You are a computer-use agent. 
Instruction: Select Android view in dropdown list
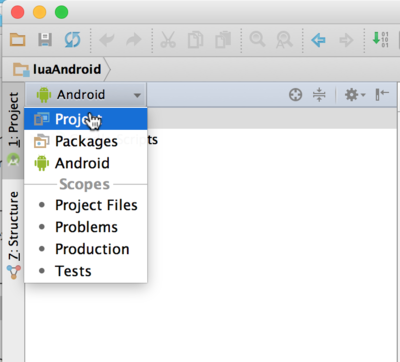point(86,163)
